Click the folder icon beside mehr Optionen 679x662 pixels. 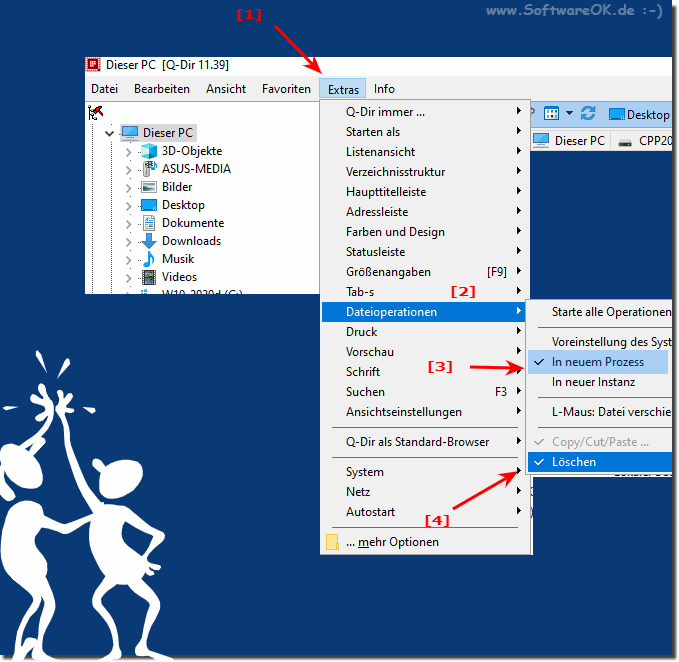pos(332,542)
